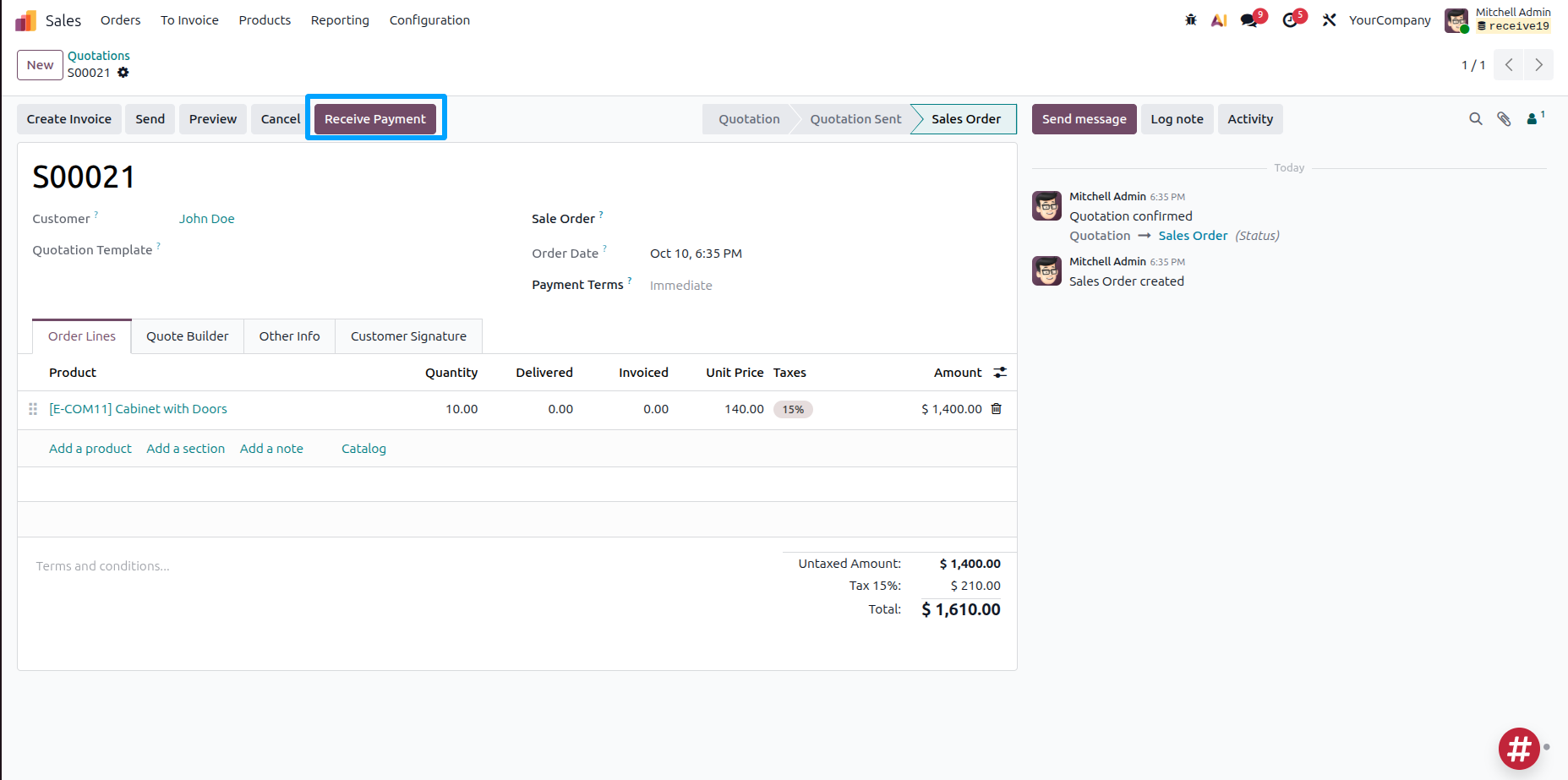Open the Mitchell Admin user menu
1568x780 pixels.
[x=1498, y=20]
